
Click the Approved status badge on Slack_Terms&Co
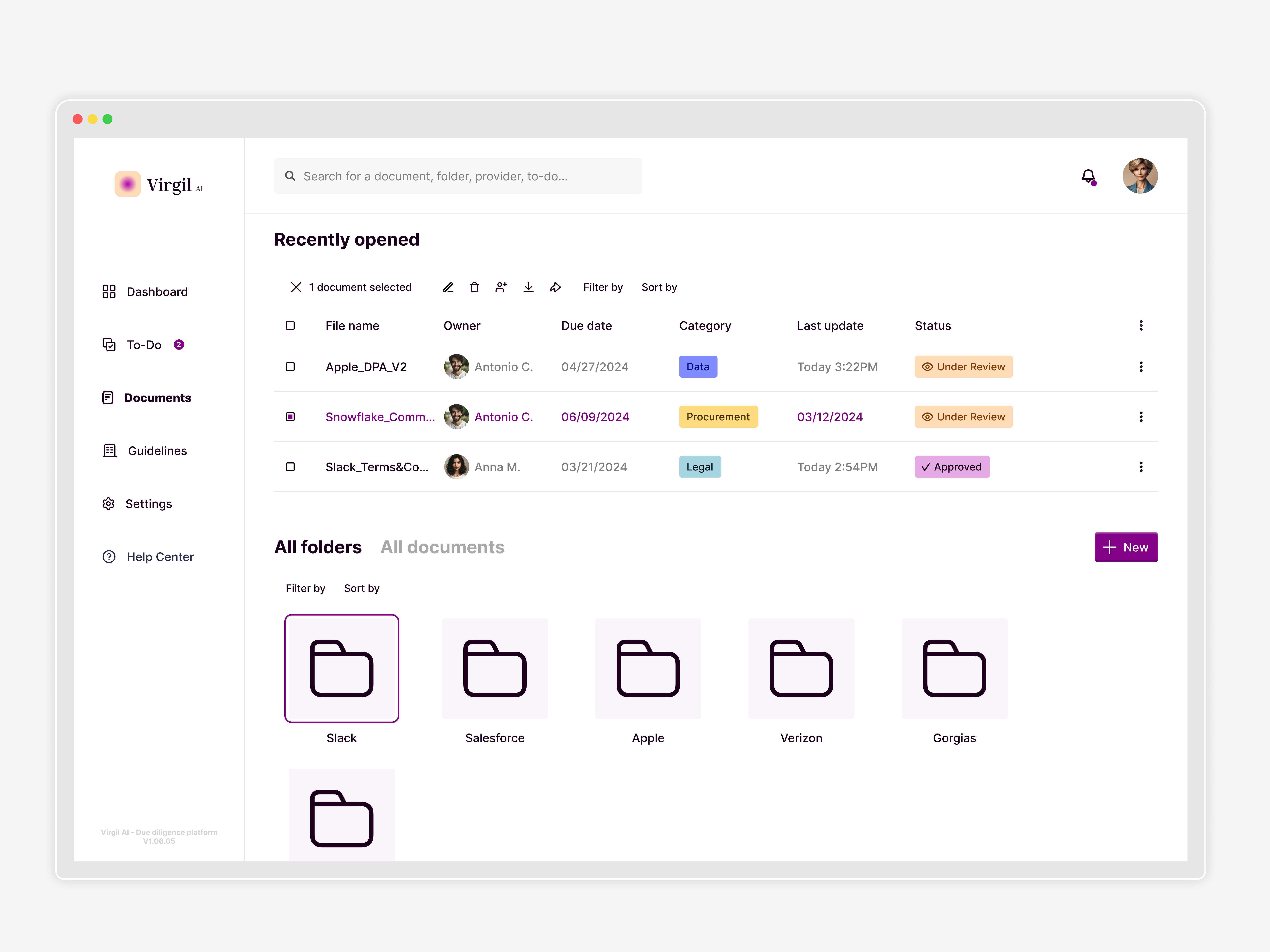(952, 467)
